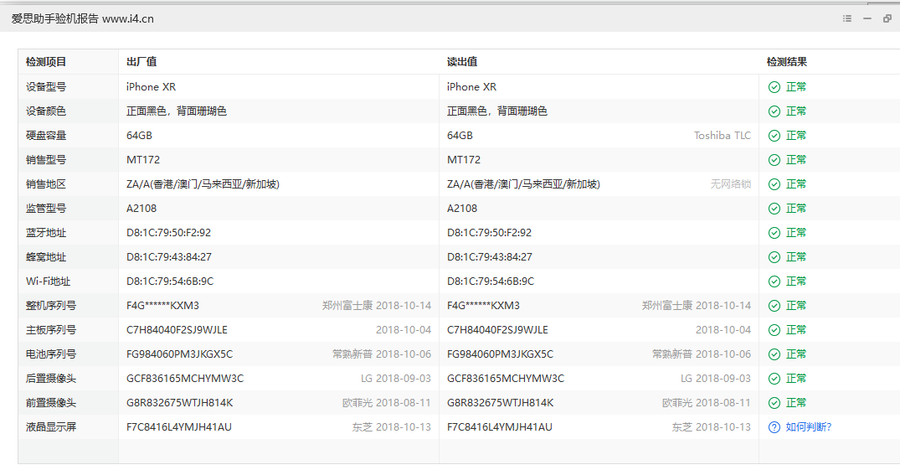Click factory mainboard serial C7H84040F2SJ9WJLE
This screenshot has height=470, width=900.
[x=177, y=330]
